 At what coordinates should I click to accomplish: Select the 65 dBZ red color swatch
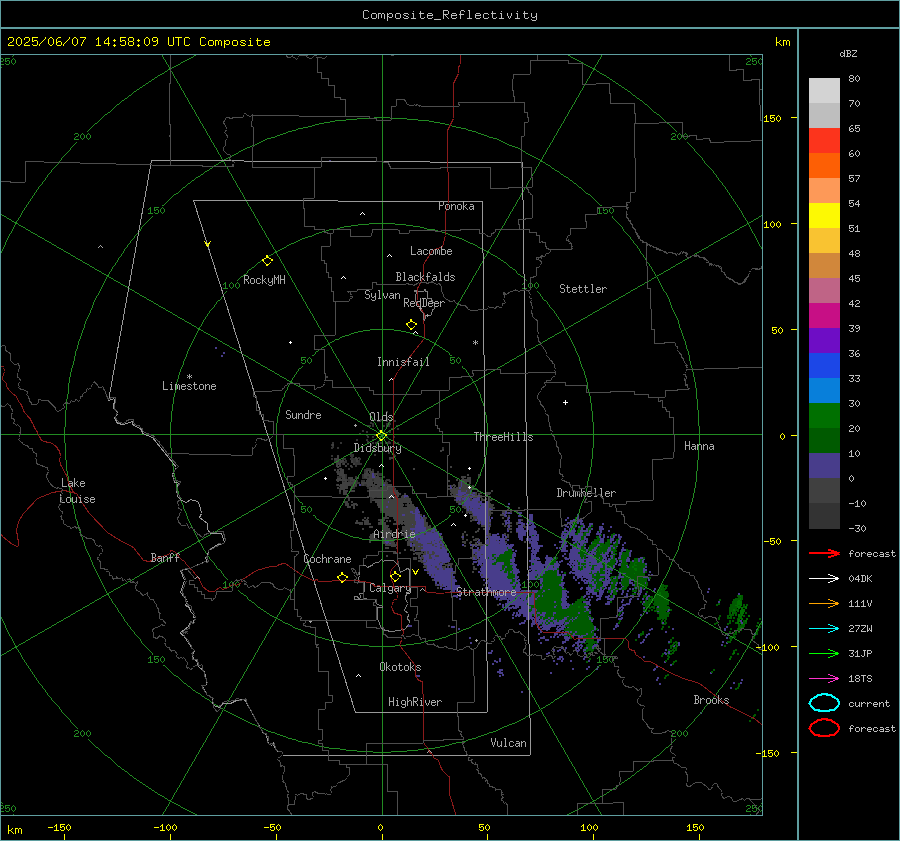point(824,140)
